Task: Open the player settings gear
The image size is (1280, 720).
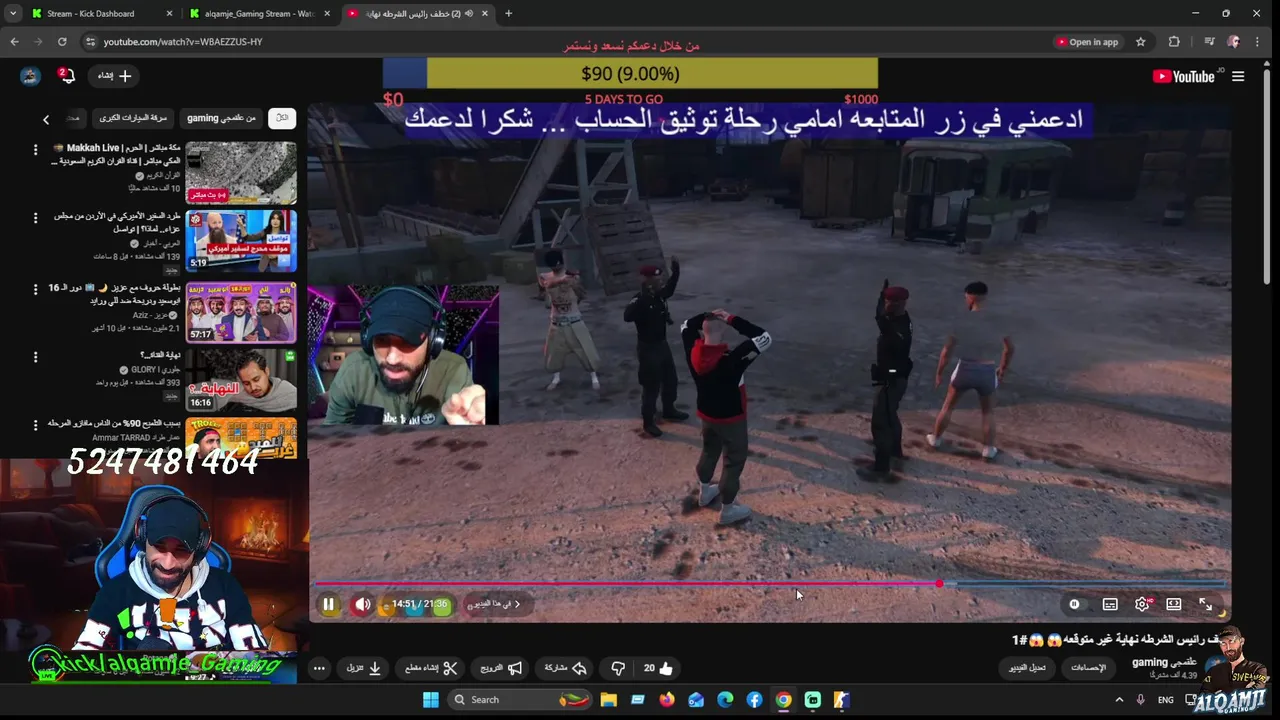Action: click(1142, 604)
